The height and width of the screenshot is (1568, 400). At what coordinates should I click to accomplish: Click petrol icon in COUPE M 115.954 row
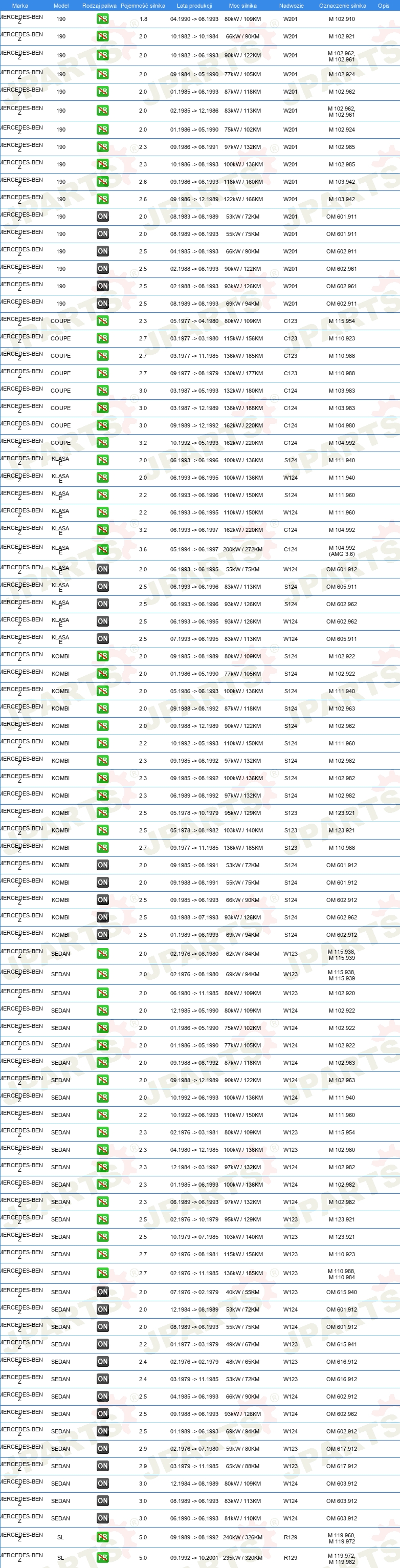tap(103, 321)
